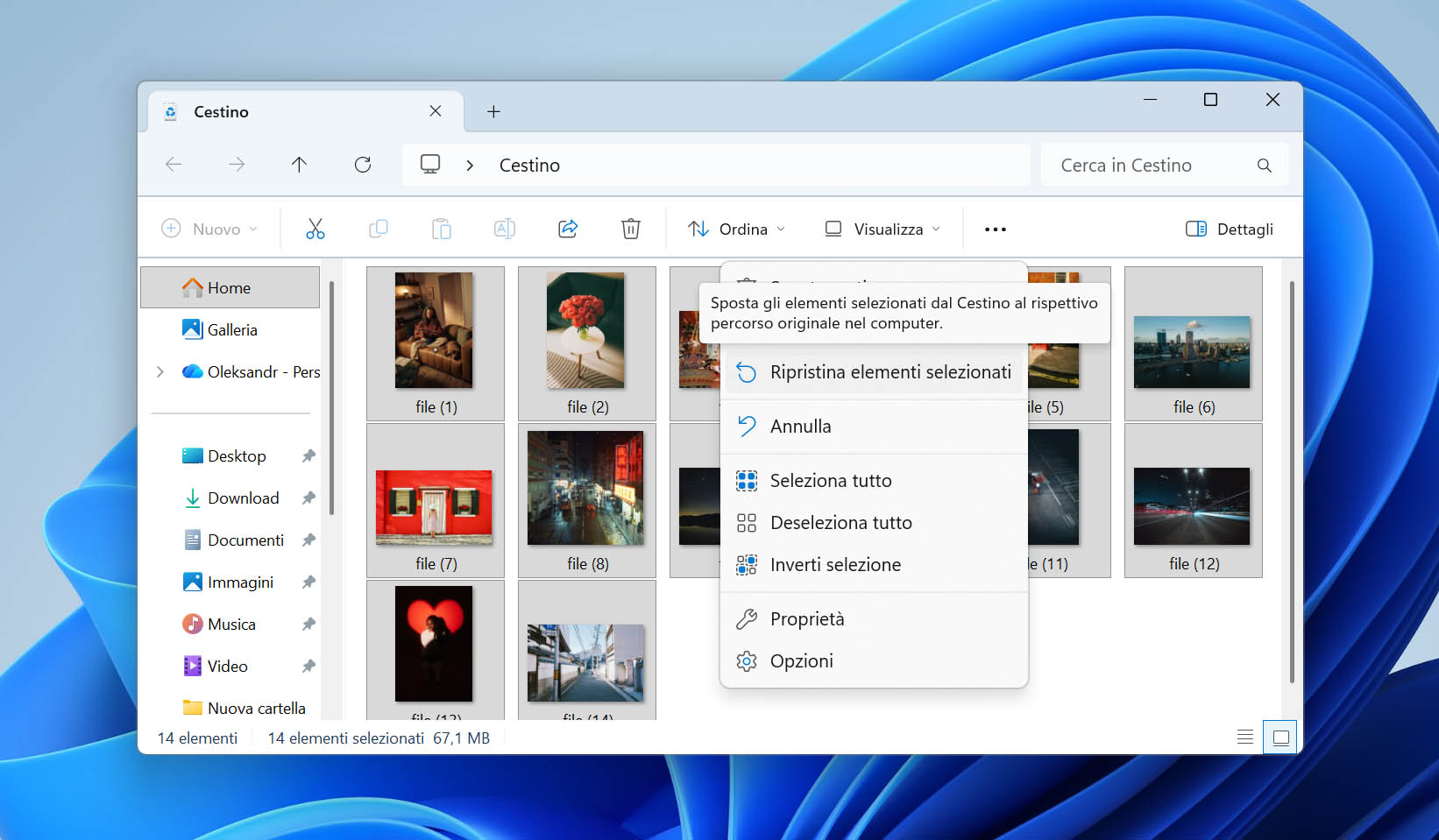Click the address bar chevron before Cestino
The width and height of the screenshot is (1439, 840).
(471, 165)
